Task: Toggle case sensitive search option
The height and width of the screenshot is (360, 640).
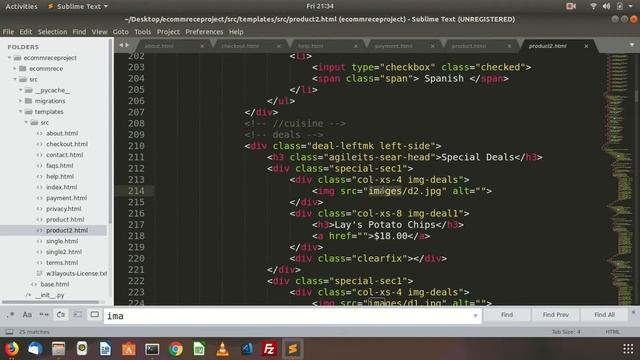Action: (x=27, y=315)
